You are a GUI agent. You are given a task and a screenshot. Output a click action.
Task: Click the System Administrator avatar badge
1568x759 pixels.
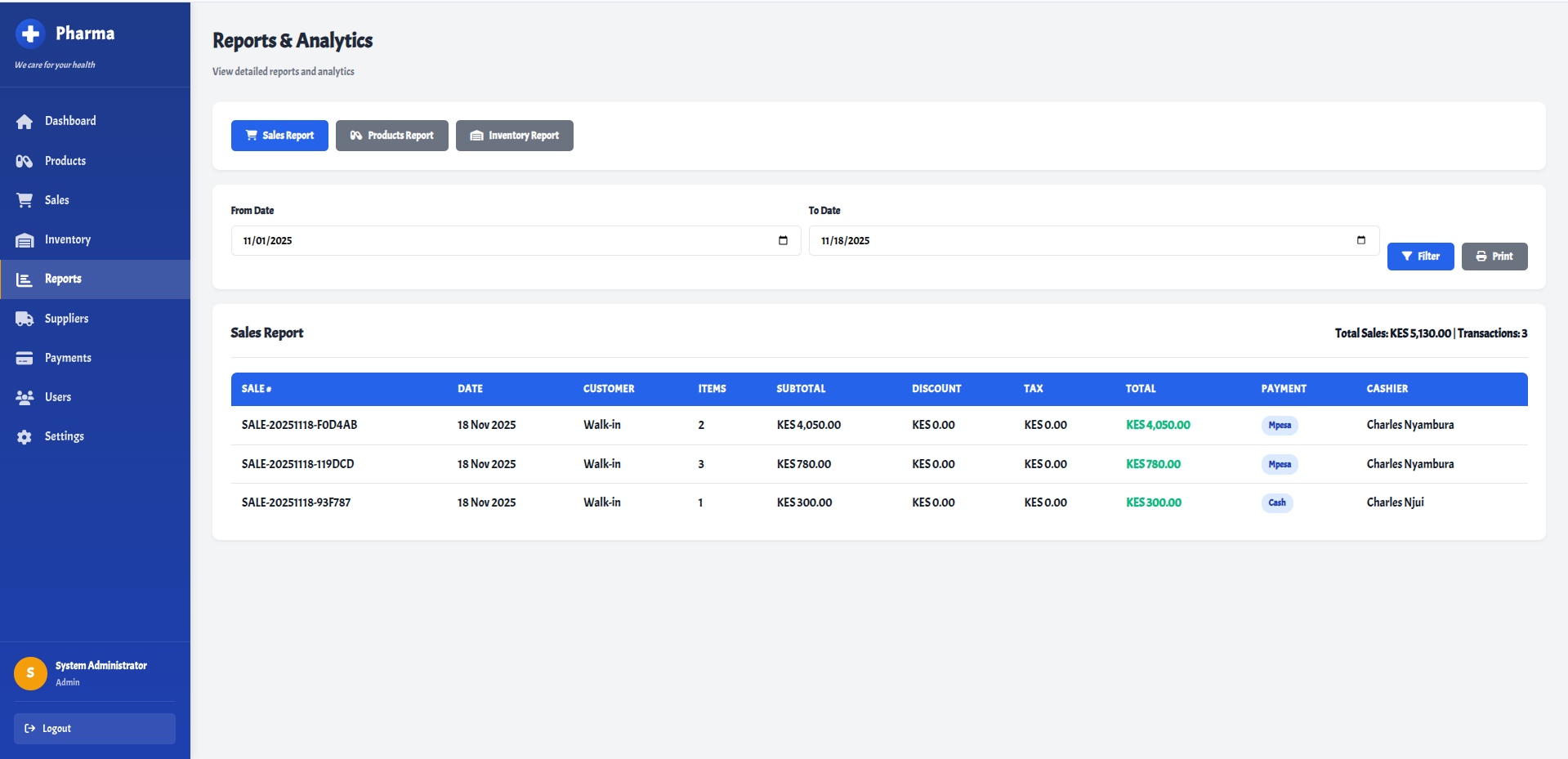point(30,673)
